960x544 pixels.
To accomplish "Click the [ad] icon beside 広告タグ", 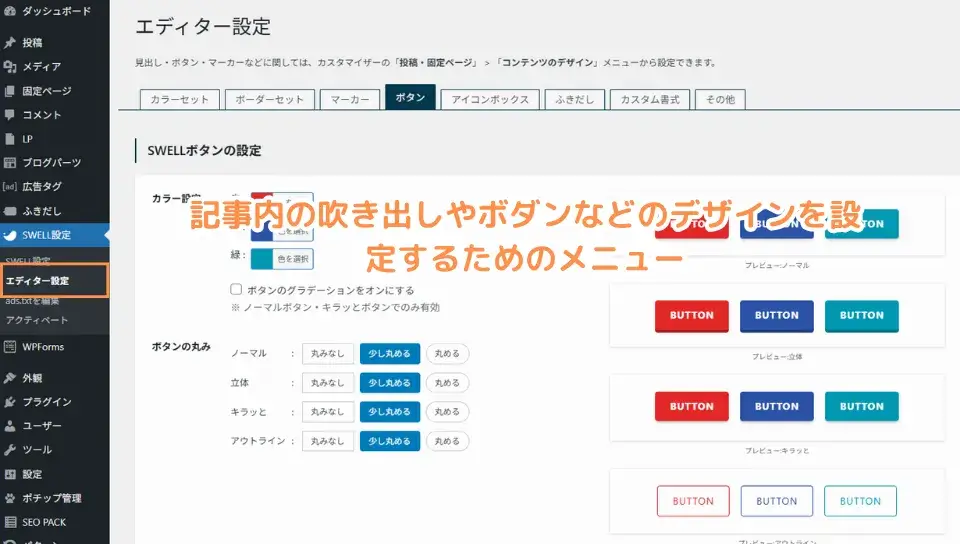I will point(10,186).
